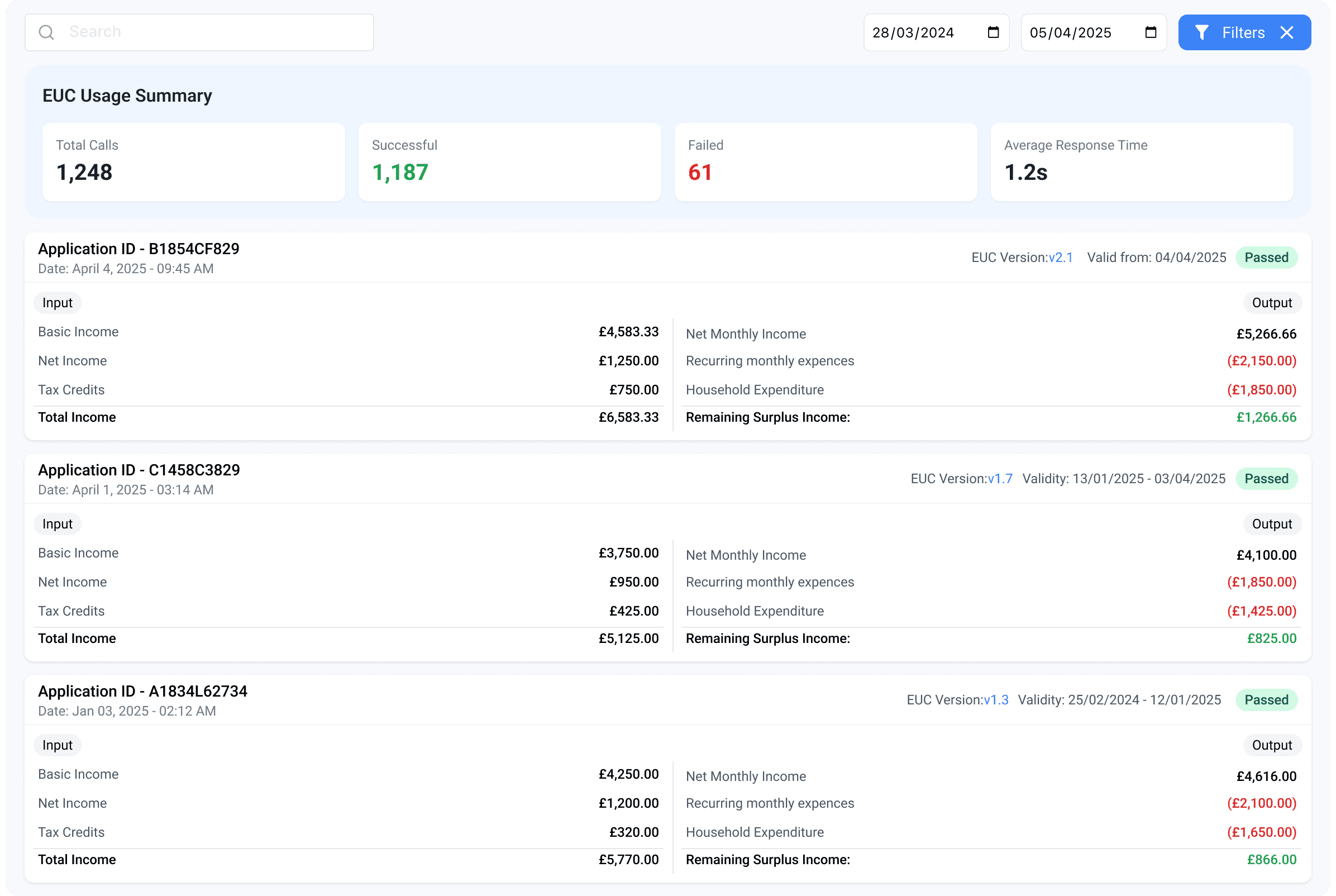Select the Successful calls summary card
Image resolution: width=1336 pixels, height=896 pixels.
pyautogui.click(x=509, y=161)
